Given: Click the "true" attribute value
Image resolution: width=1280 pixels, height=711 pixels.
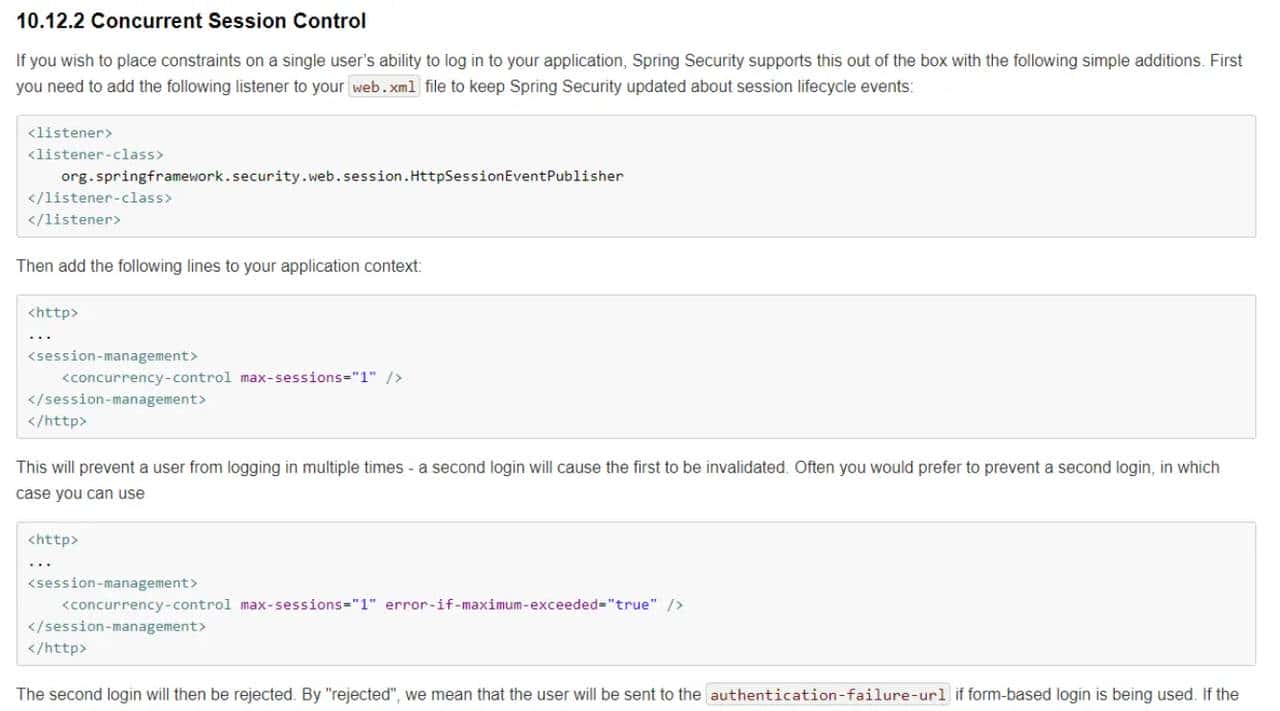Looking at the screenshot, I should 631,605.
